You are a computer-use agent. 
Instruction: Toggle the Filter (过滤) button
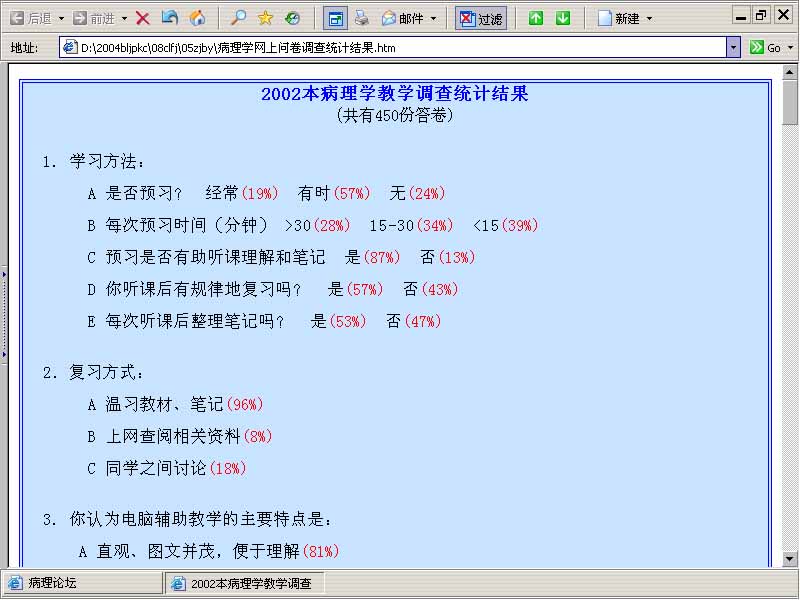[x=481, y=19]
